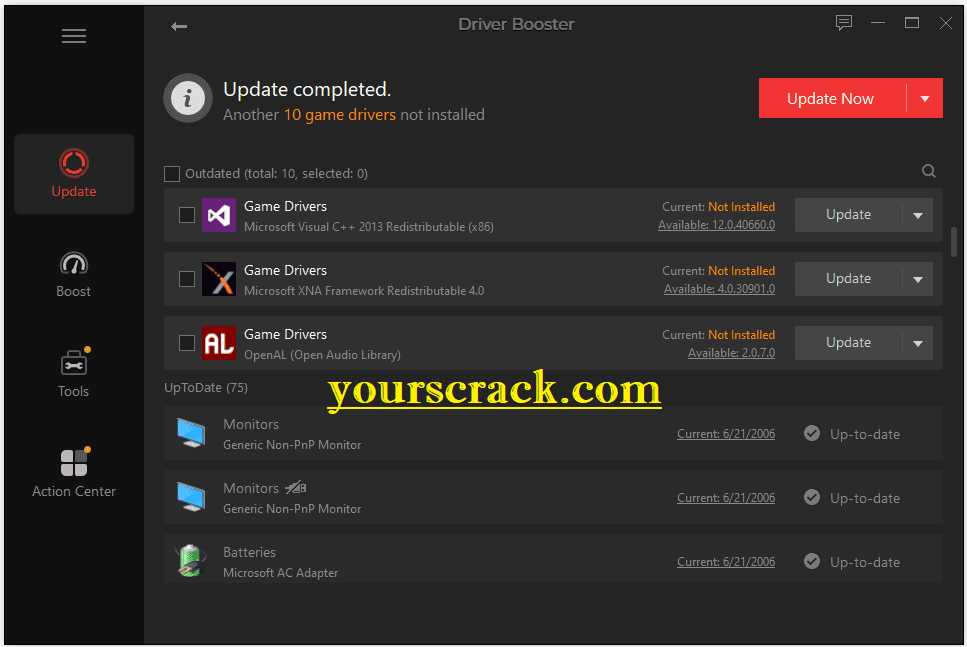Open the Tools section
The height and width of the screenshot is (647, 967).
tap(74, 374)
